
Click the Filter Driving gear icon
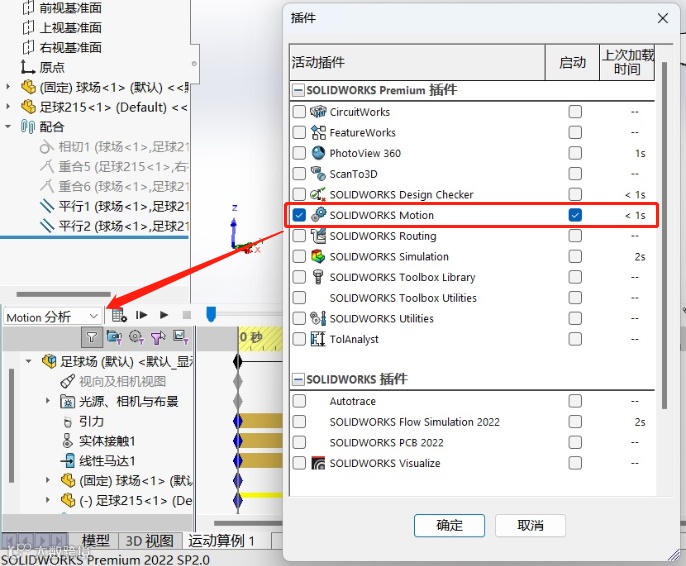tap(136, 337)
